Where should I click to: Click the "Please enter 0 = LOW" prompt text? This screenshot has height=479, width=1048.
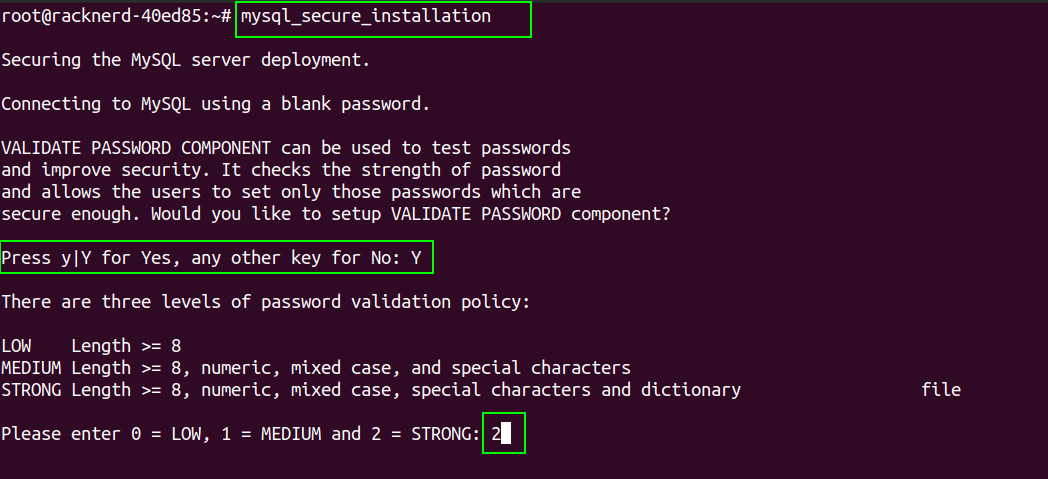tap(240, 434)
